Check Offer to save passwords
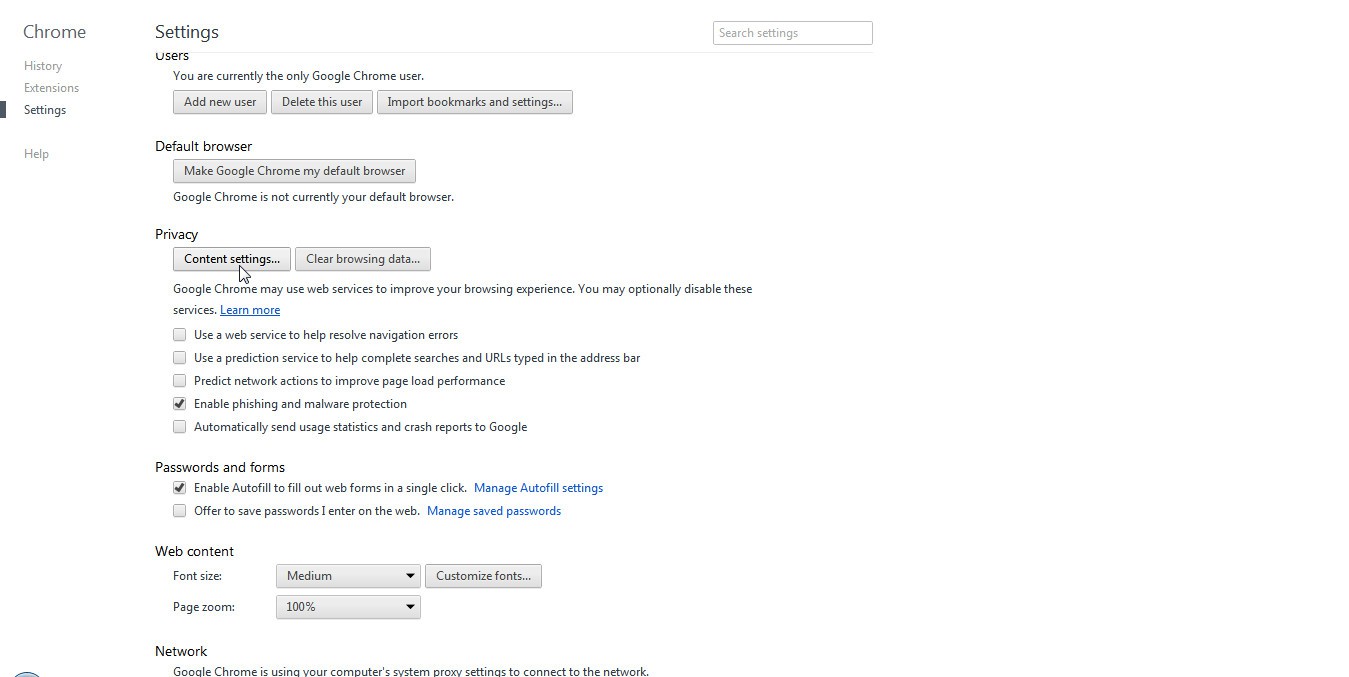 pos(180,511)
